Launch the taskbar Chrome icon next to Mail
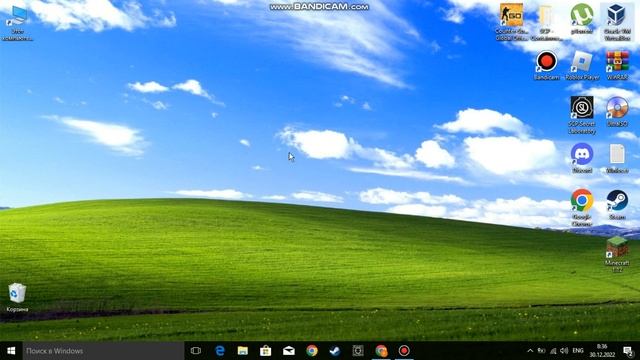Screen dimensions: 640x360 tap(312, 351)
